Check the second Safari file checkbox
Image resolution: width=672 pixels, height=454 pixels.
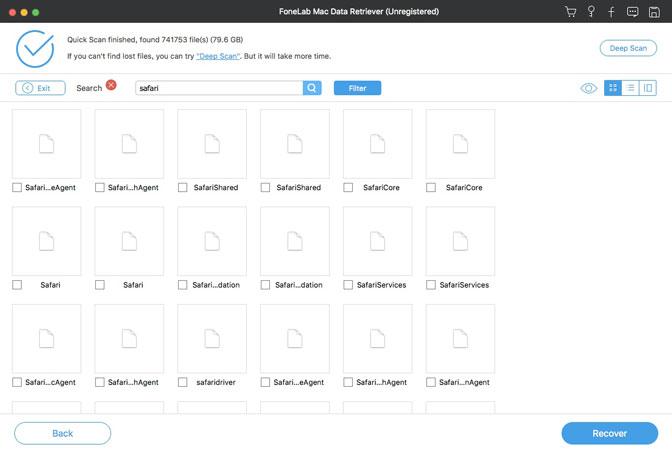pos(100,285)
